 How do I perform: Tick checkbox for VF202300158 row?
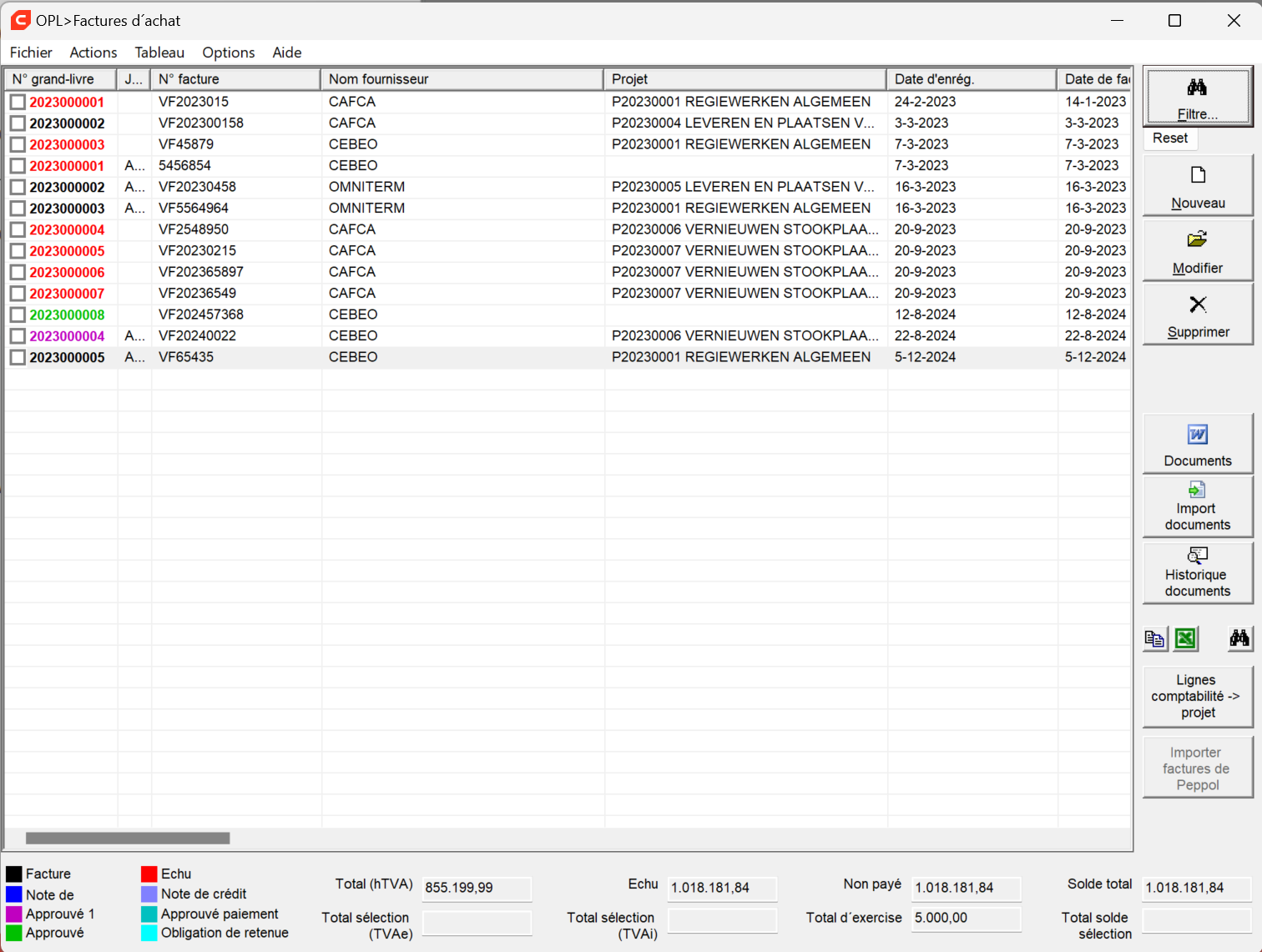click(x=18, y=123)
